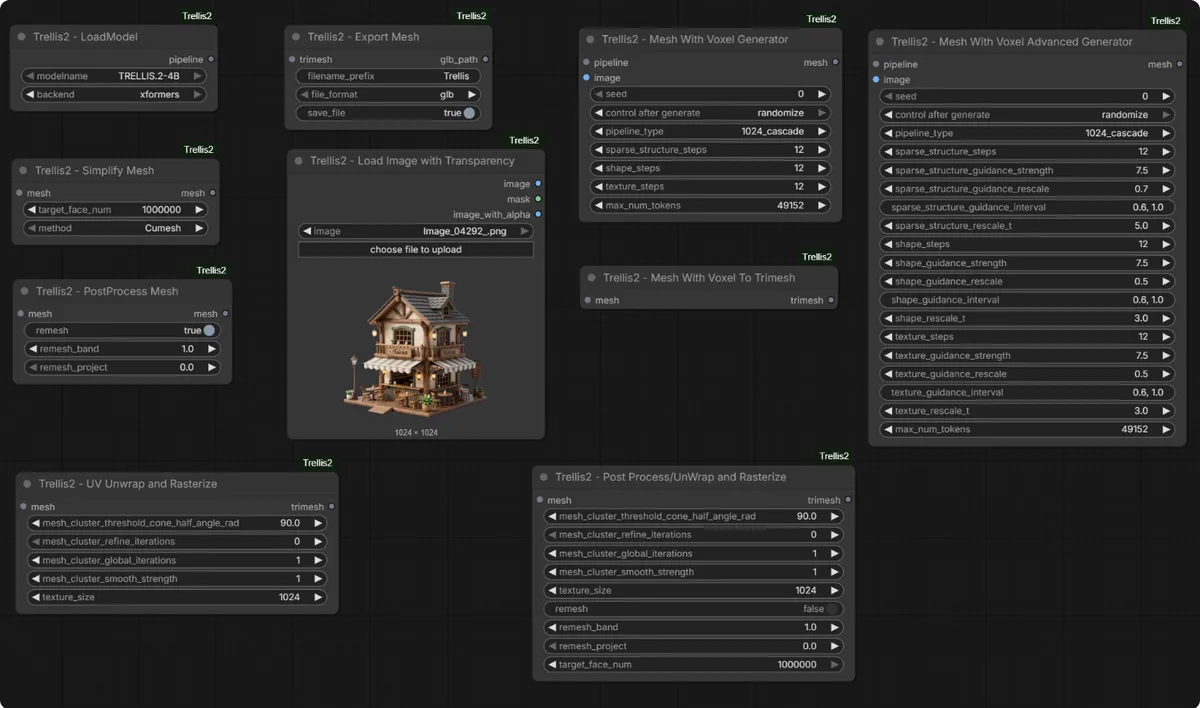Click the trimesh output socket on Mesh With Voxel To Trimesh
The width and height of the screenshot is (1200, 708).
(x=831, y=300)
